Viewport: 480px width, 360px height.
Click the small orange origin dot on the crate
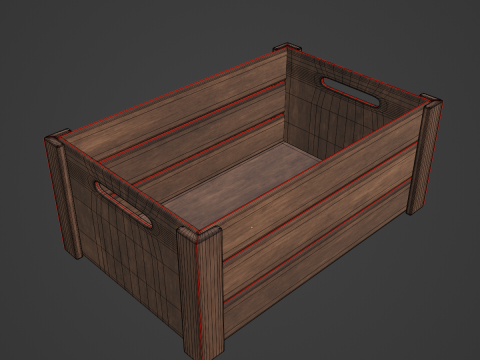[x=252, y=228]
